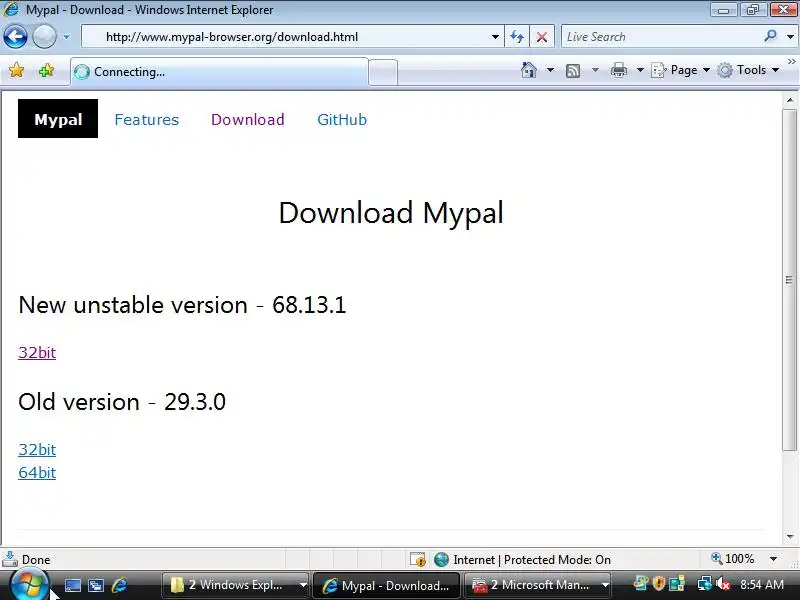
Task: Open the Windows Explorer taskbar group
Action: (236, 585)
